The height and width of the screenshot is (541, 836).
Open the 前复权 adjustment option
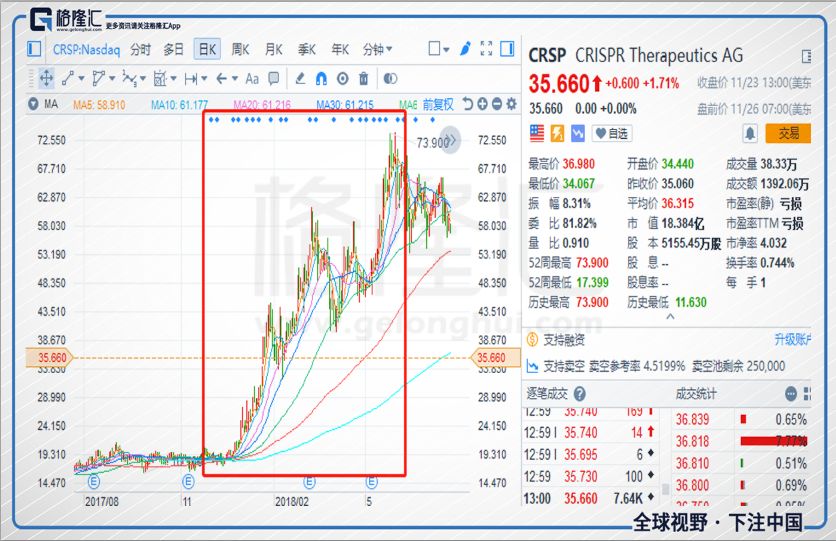(x=438, y=104)
